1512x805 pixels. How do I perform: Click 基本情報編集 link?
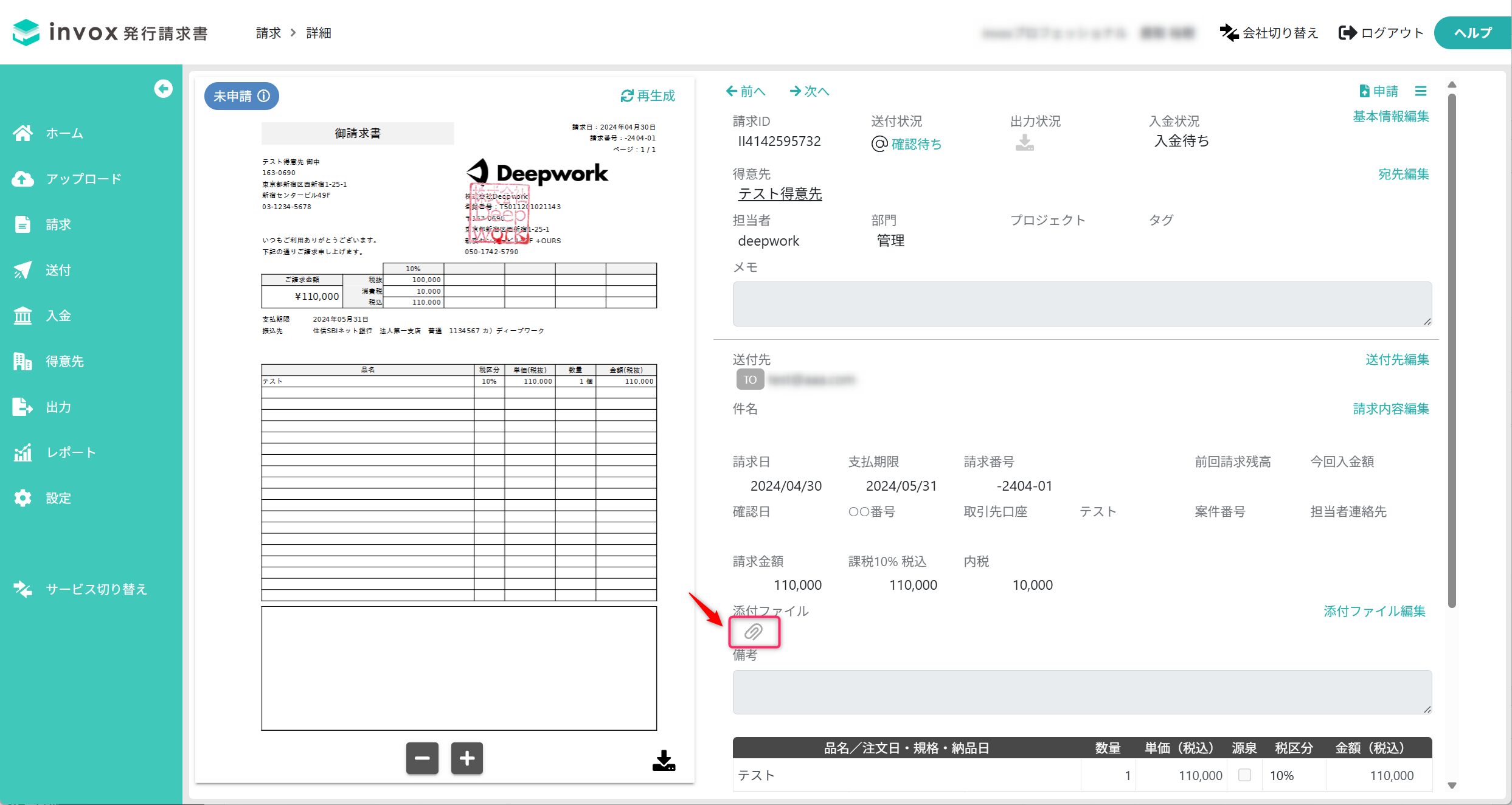(x=1391, y=116)
